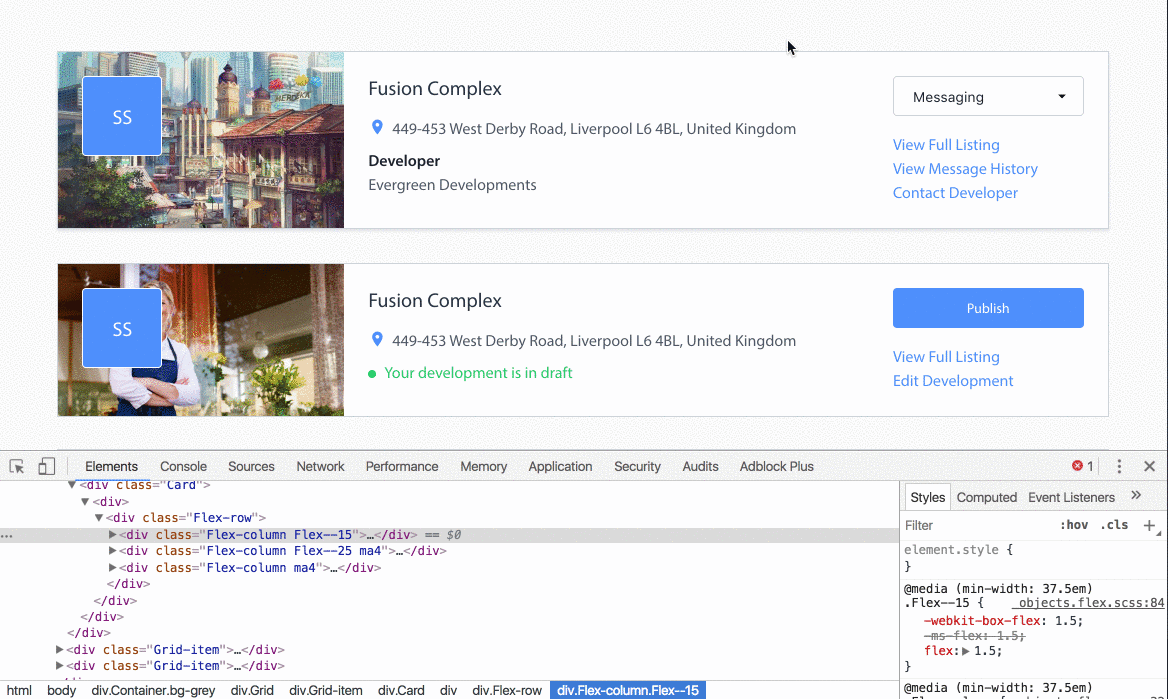This screenshot has height=699, width=1168.
Task: Open View Message History link
Action: click(x=965, y=168)
